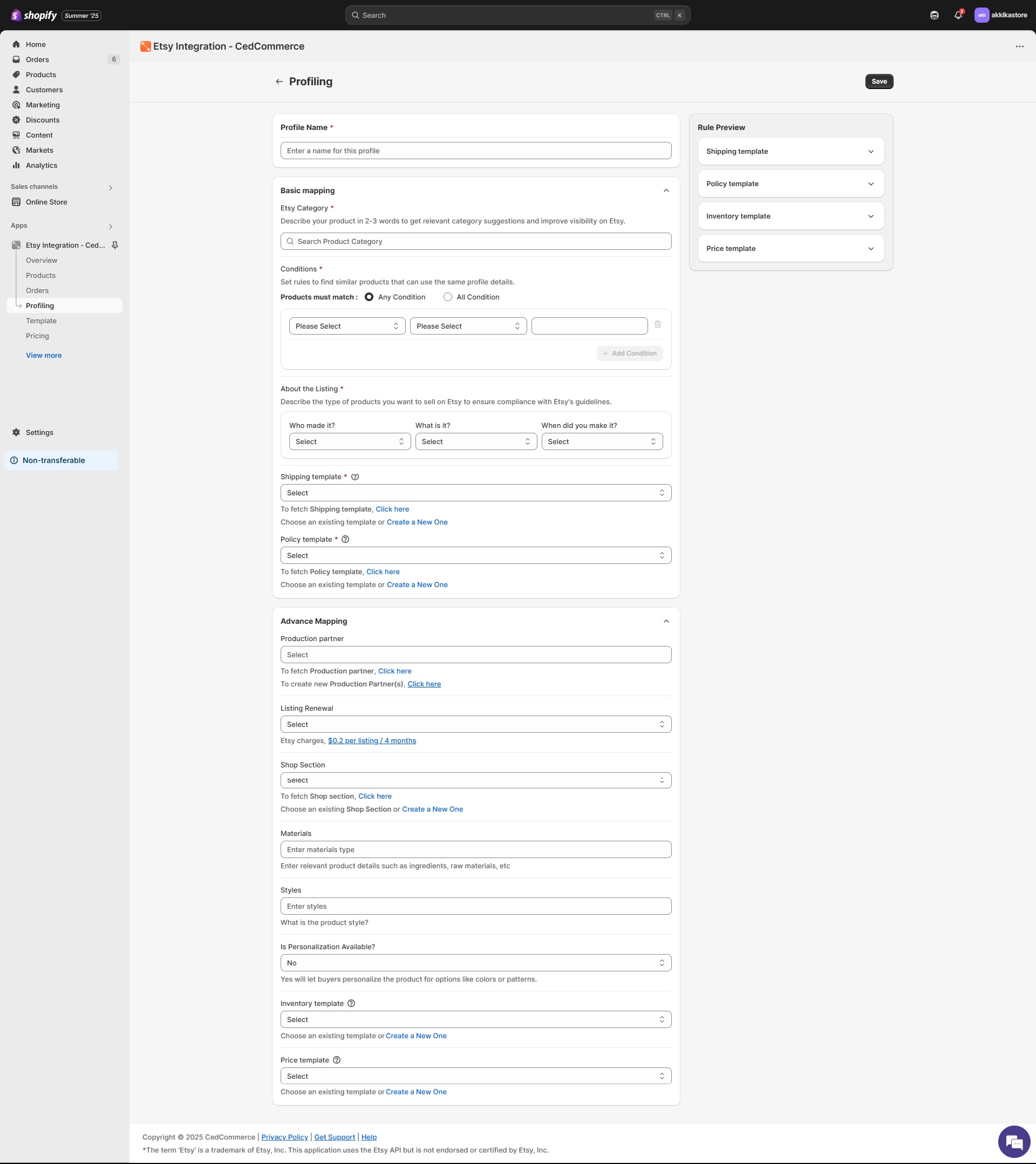Expand Policy template in Rule Preview
Viewport: 1036px width, 1164px height.
(790, 184)
